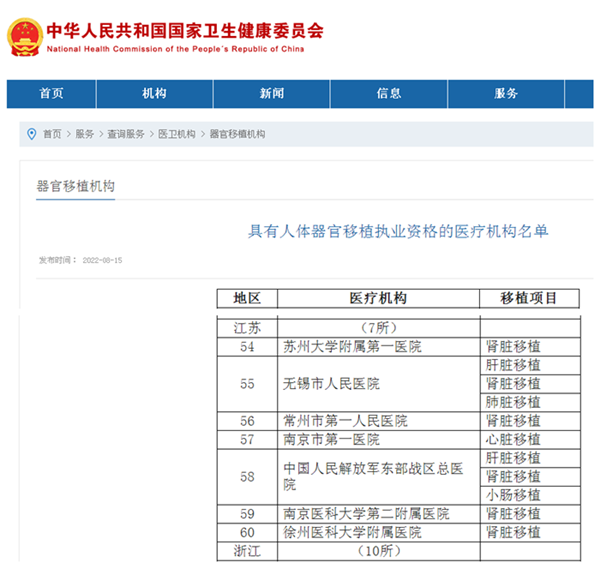Go to the 新闻 navigation tab
Image resolution: width=600 pixels, height=568 pixels.
click(272, 93)
